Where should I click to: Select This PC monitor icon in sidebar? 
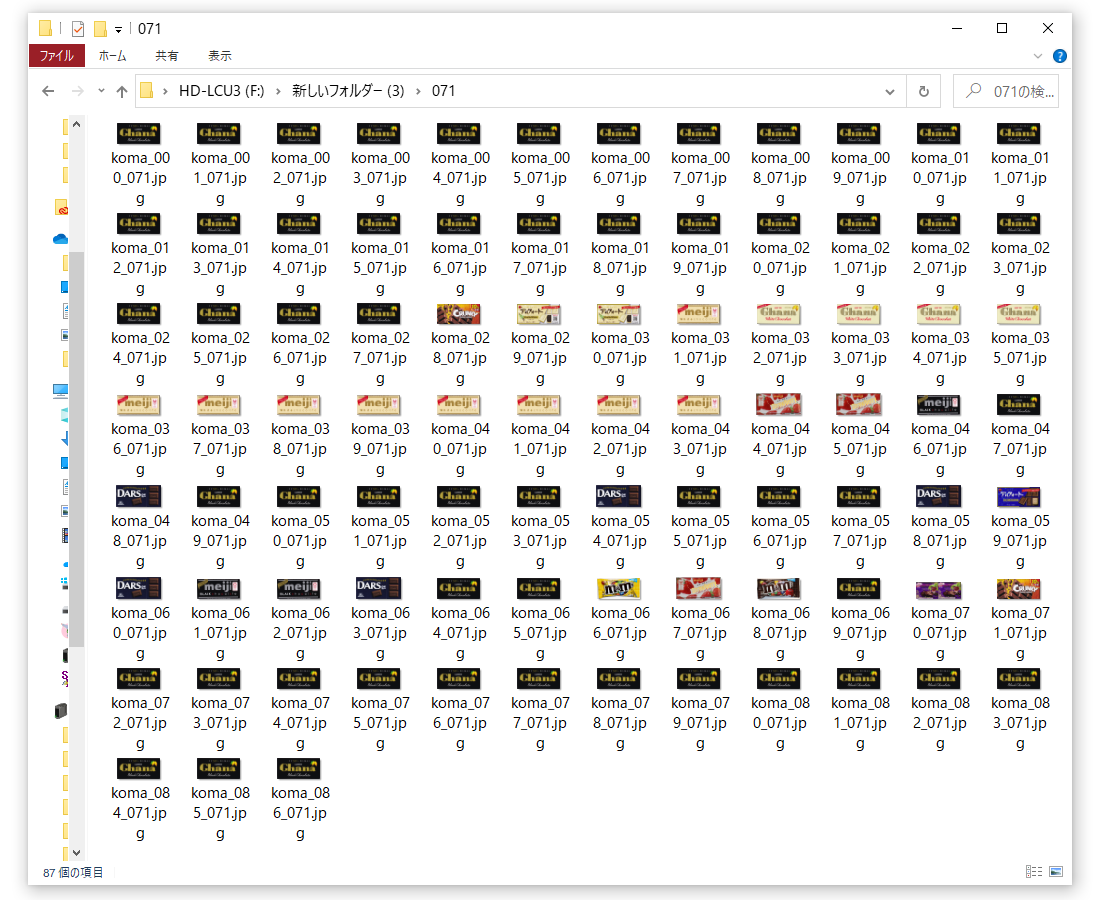pos(60,390)
